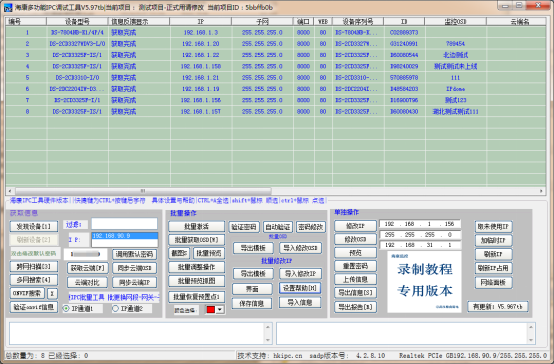Click the 刷新IP button
The height and width of the screenshot is (364, 554).
(x=494, y=254)
